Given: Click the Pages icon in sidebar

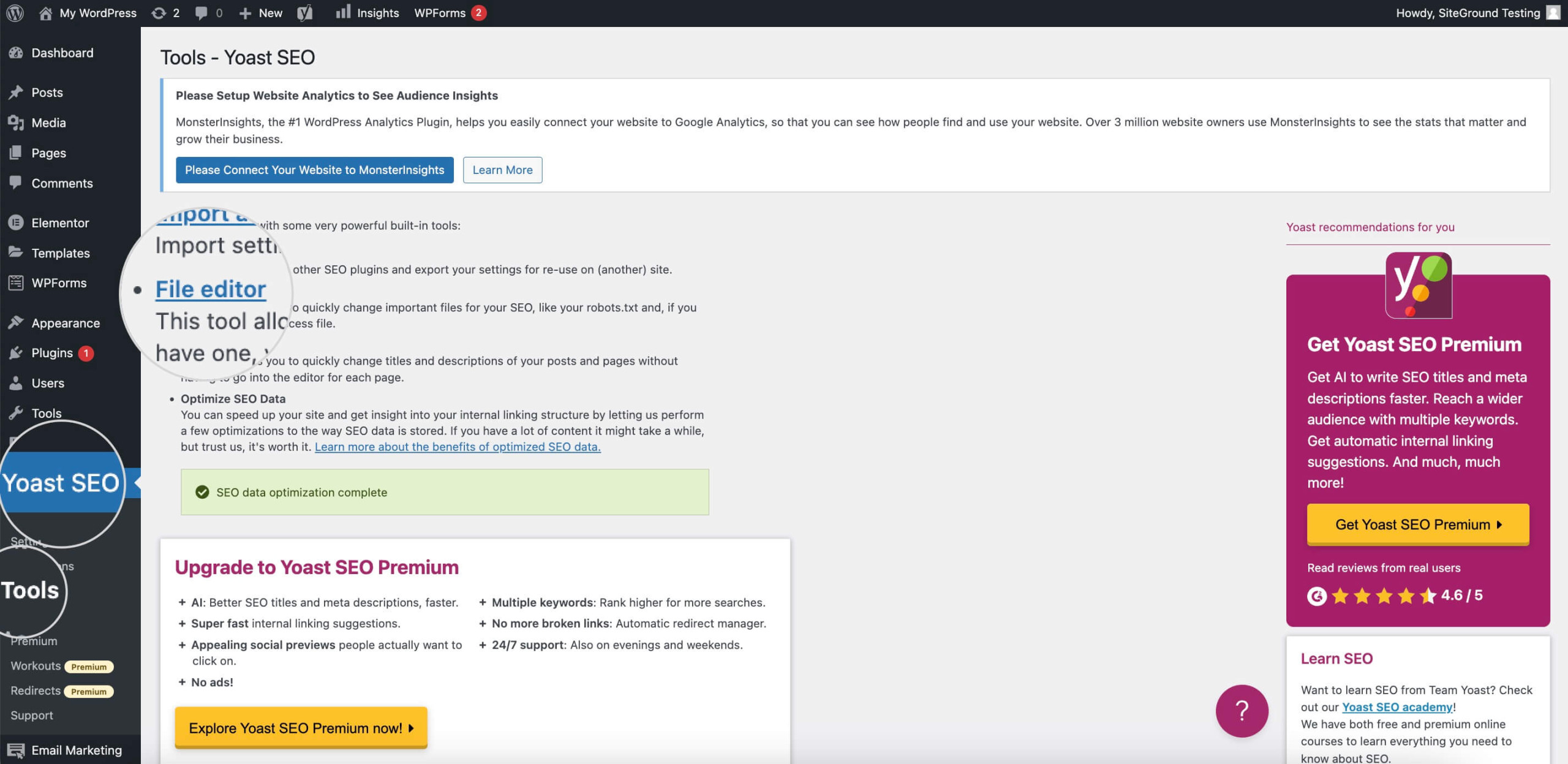Looking at the screenshot, I should click(16, 153).
